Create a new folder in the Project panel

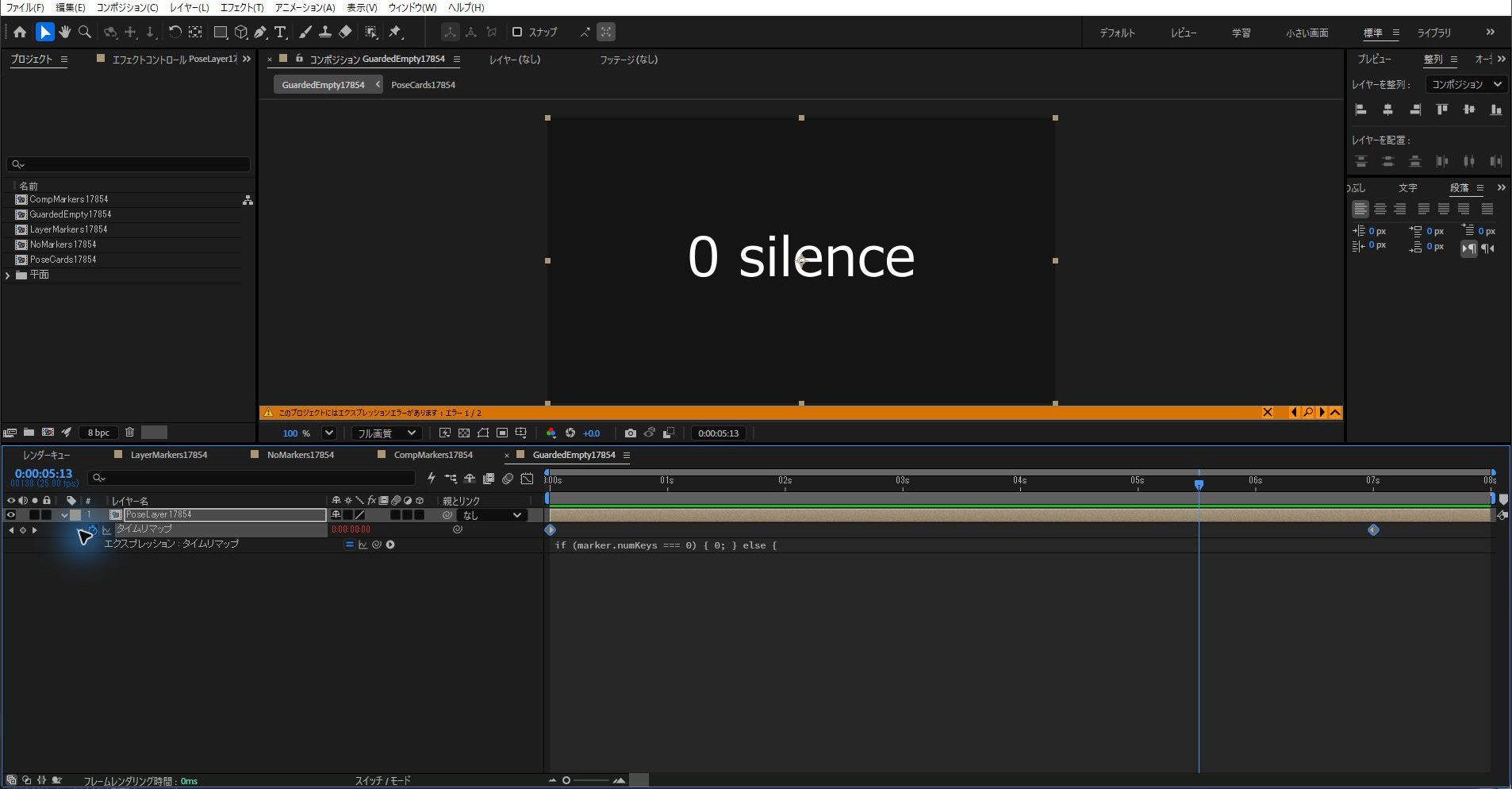coord(29,433)
